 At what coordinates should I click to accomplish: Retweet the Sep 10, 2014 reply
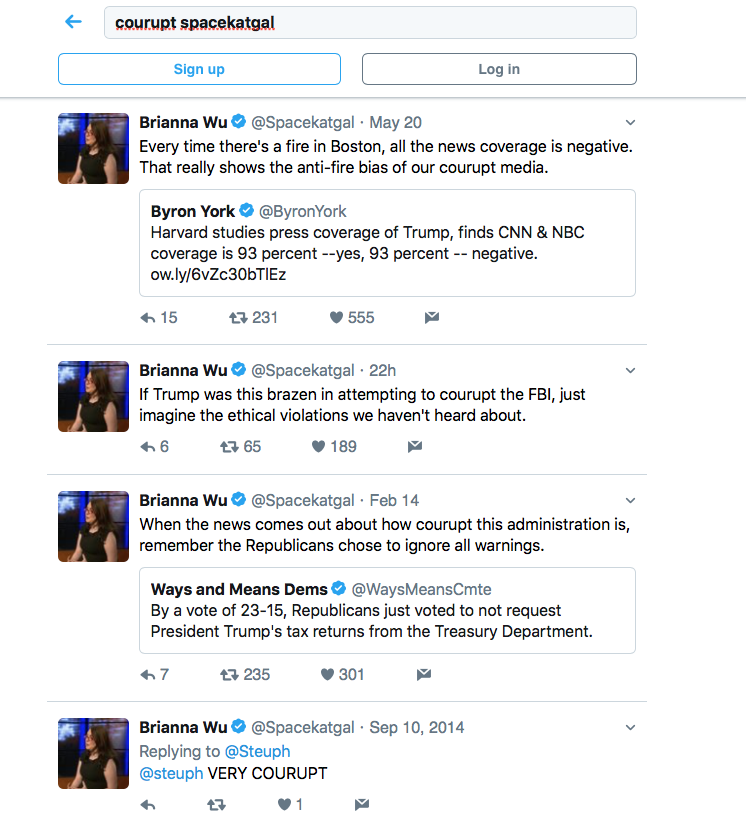216,804
